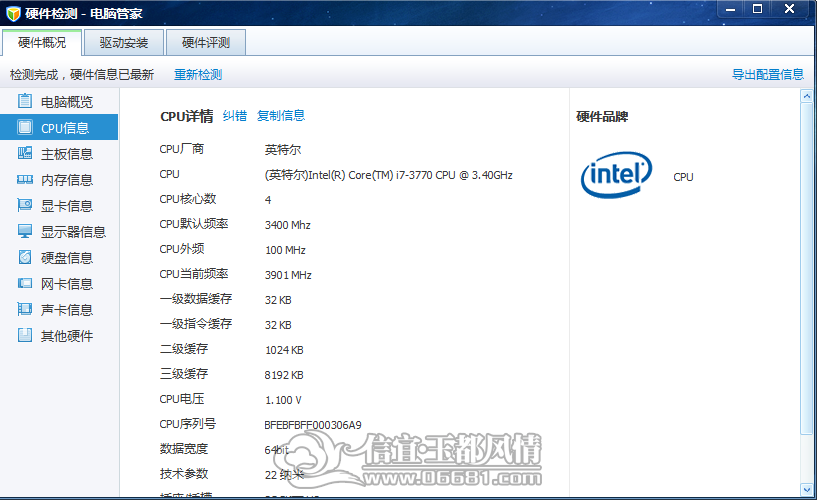Click the CPU核心数 label
The image size is (817, 500).
point(188,199)
